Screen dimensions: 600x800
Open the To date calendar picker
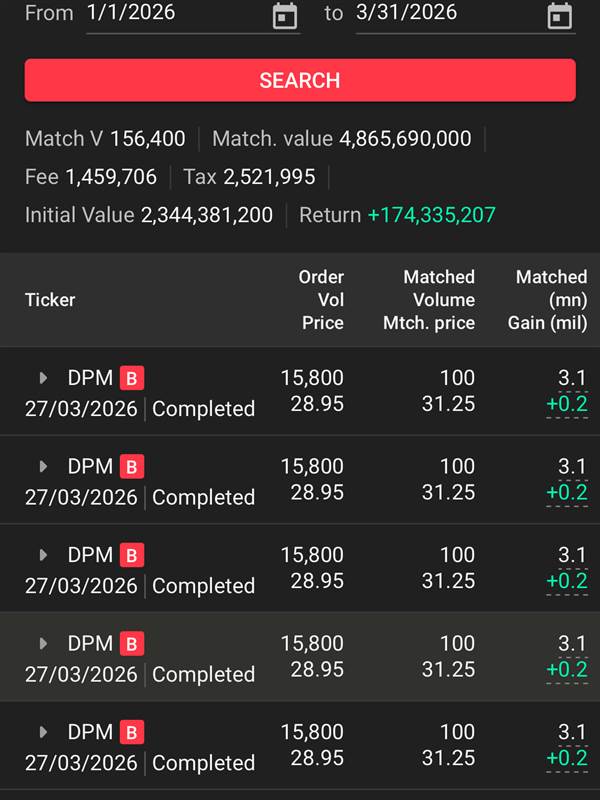click(560, 16)
